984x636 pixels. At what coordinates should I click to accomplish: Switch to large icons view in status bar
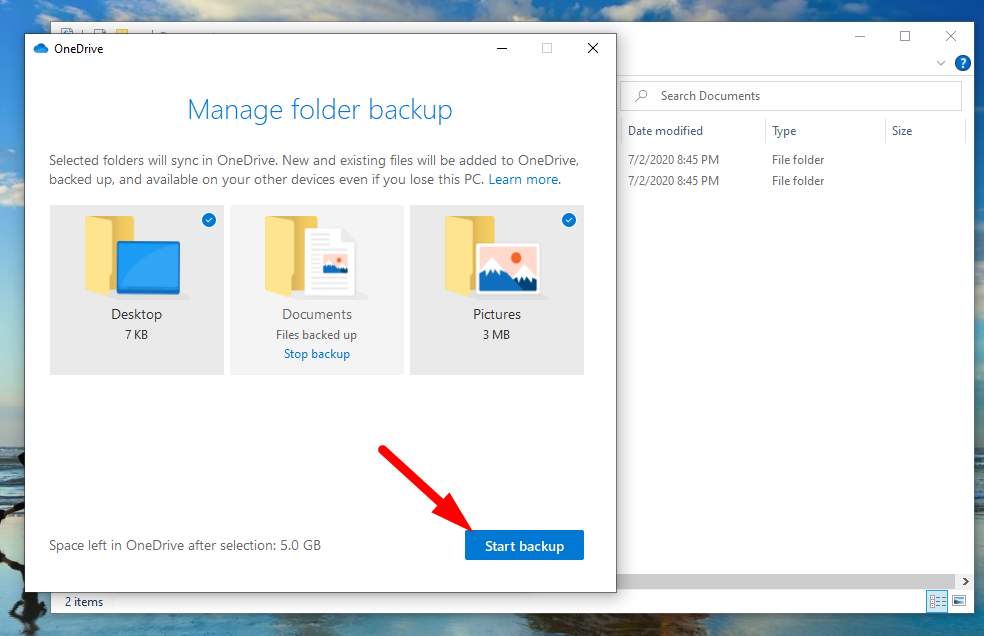(x=959, y=601)
